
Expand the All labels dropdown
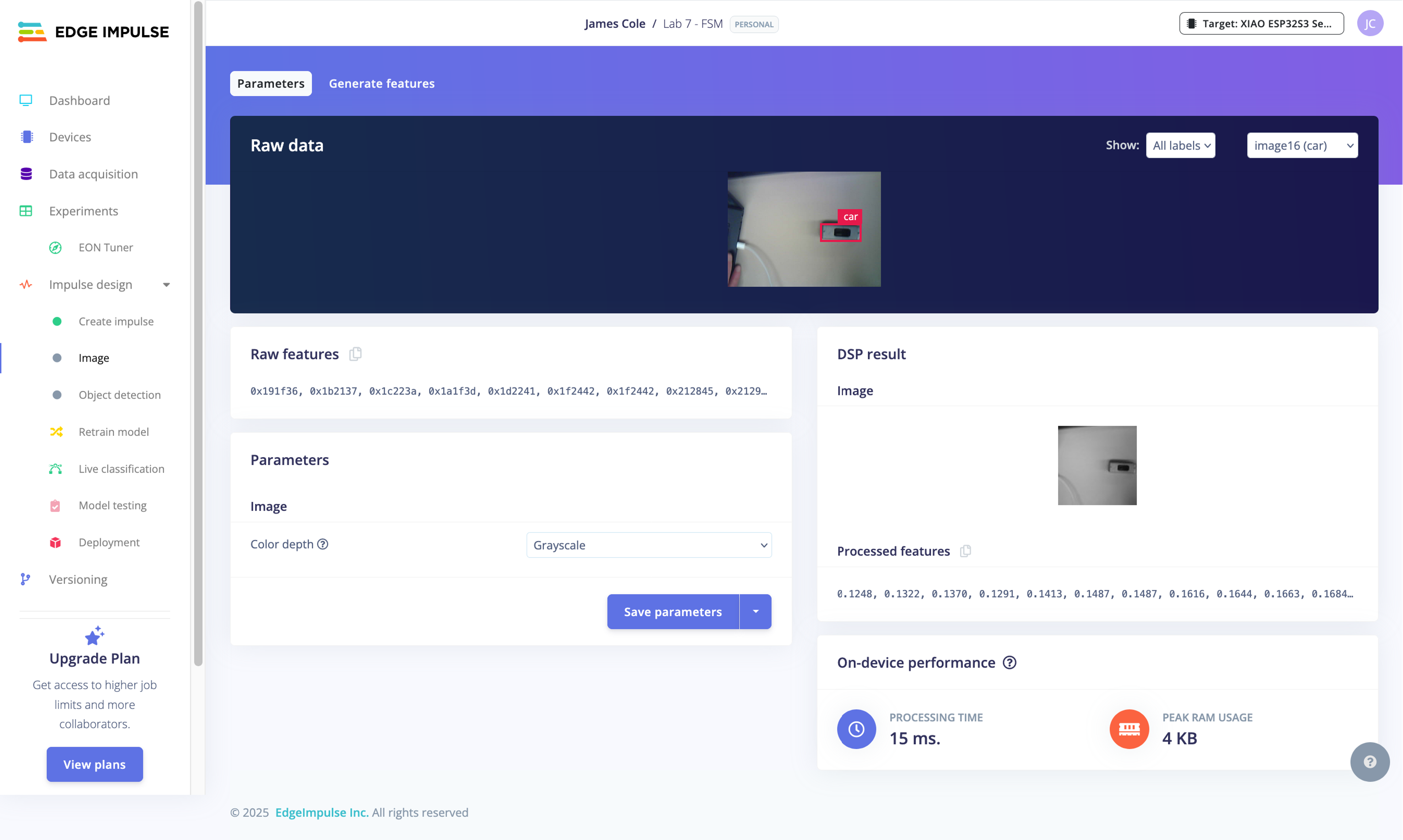click(x=1180, y=145)
